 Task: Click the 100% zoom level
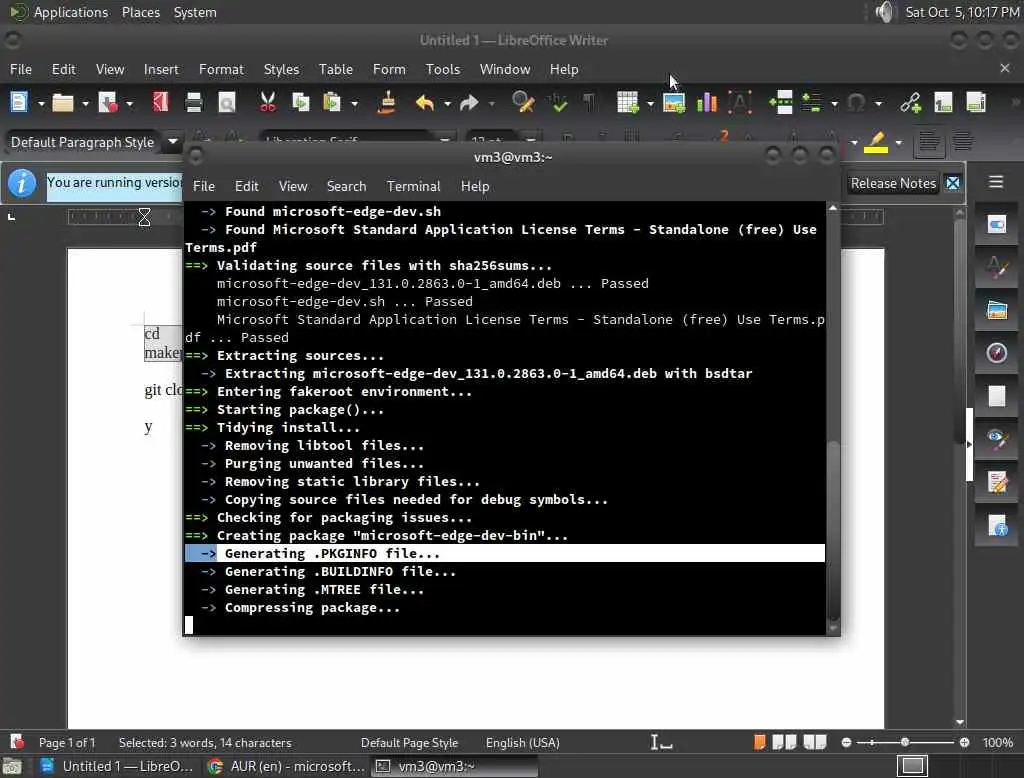click(997, 743)
